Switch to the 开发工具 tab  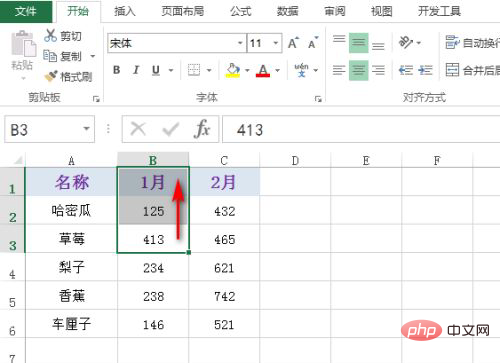coord(439,11)
